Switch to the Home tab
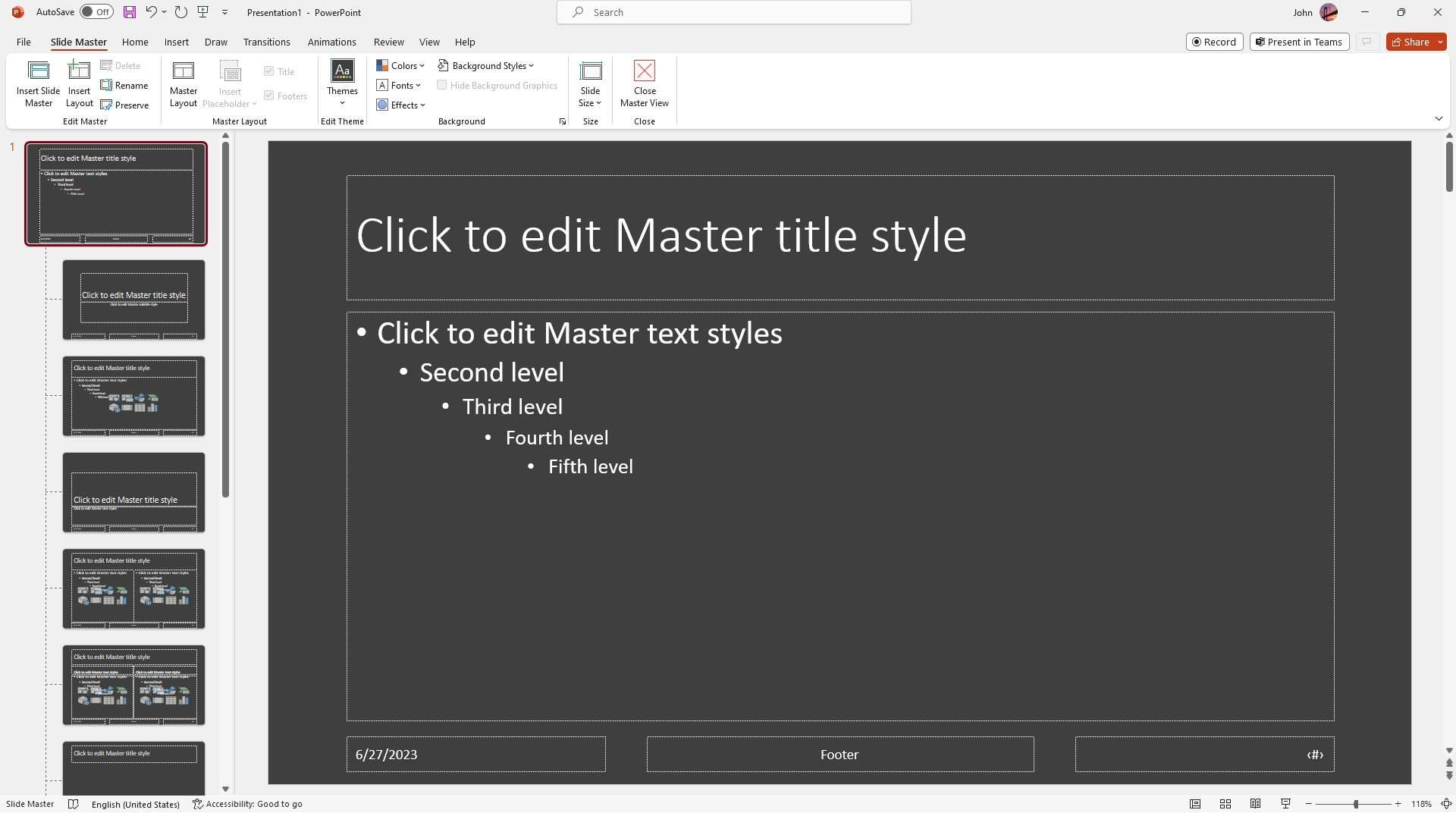Viewport: 1456px width, 813px height. click(x=135, y=42)
